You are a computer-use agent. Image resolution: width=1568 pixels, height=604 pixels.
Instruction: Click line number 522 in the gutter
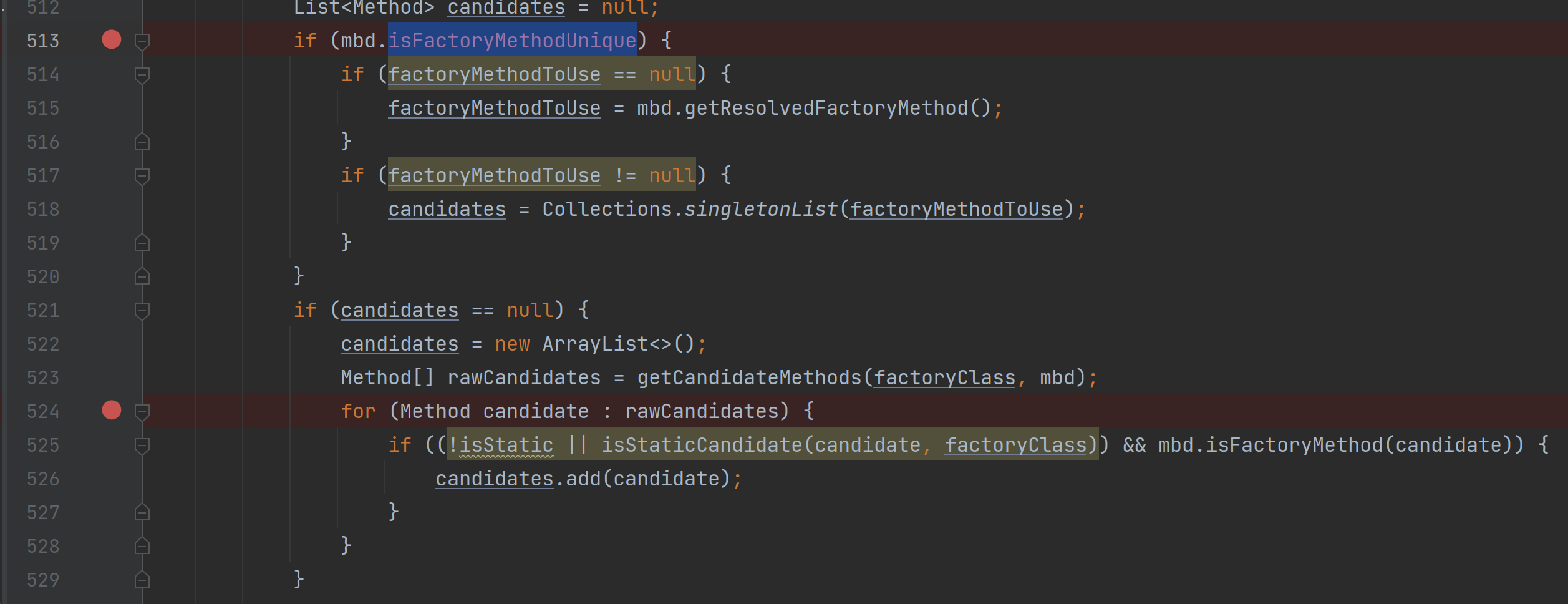(42, 344)
